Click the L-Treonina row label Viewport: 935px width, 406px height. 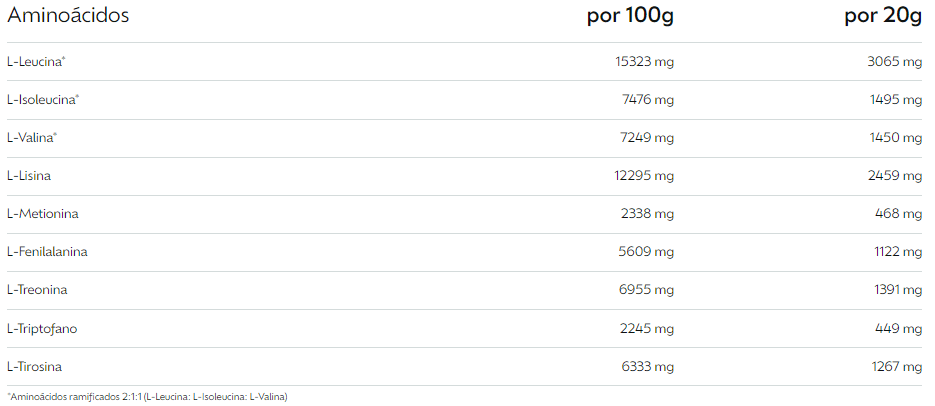click(x=37, y=290)
